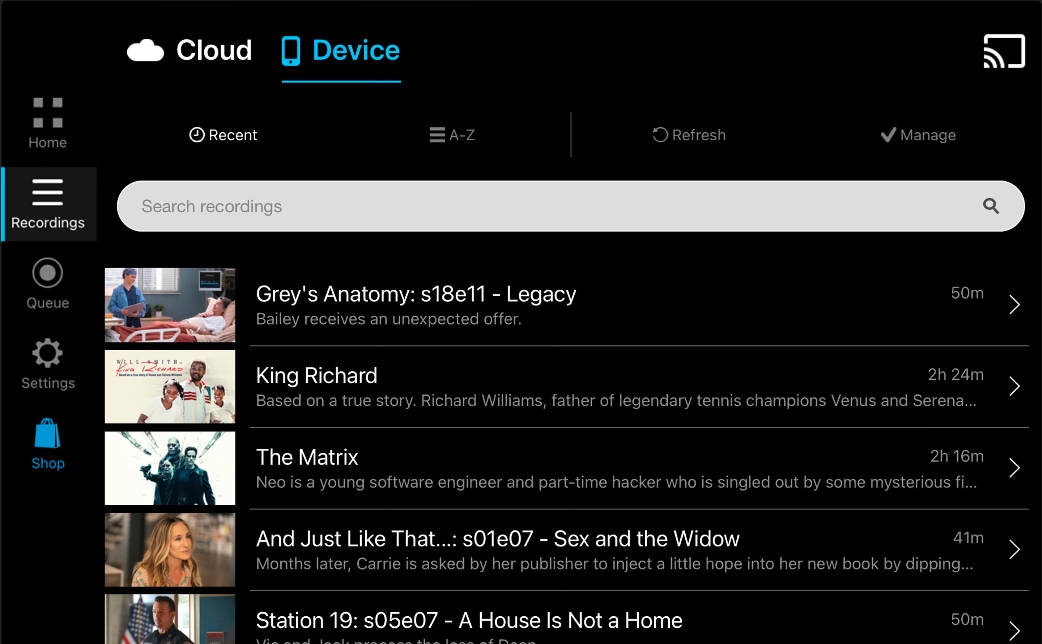Switch list ordering to A-Z

[452, 134]
